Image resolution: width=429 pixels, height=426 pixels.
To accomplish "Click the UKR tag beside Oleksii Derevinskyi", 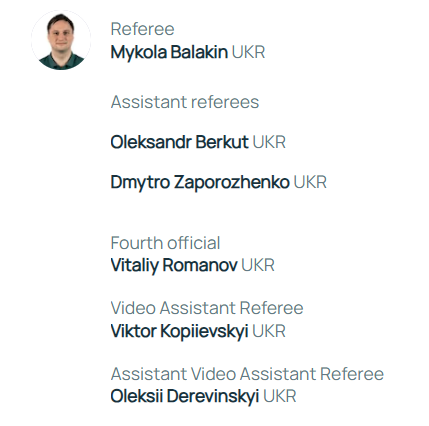I will (x=279, y=396).
